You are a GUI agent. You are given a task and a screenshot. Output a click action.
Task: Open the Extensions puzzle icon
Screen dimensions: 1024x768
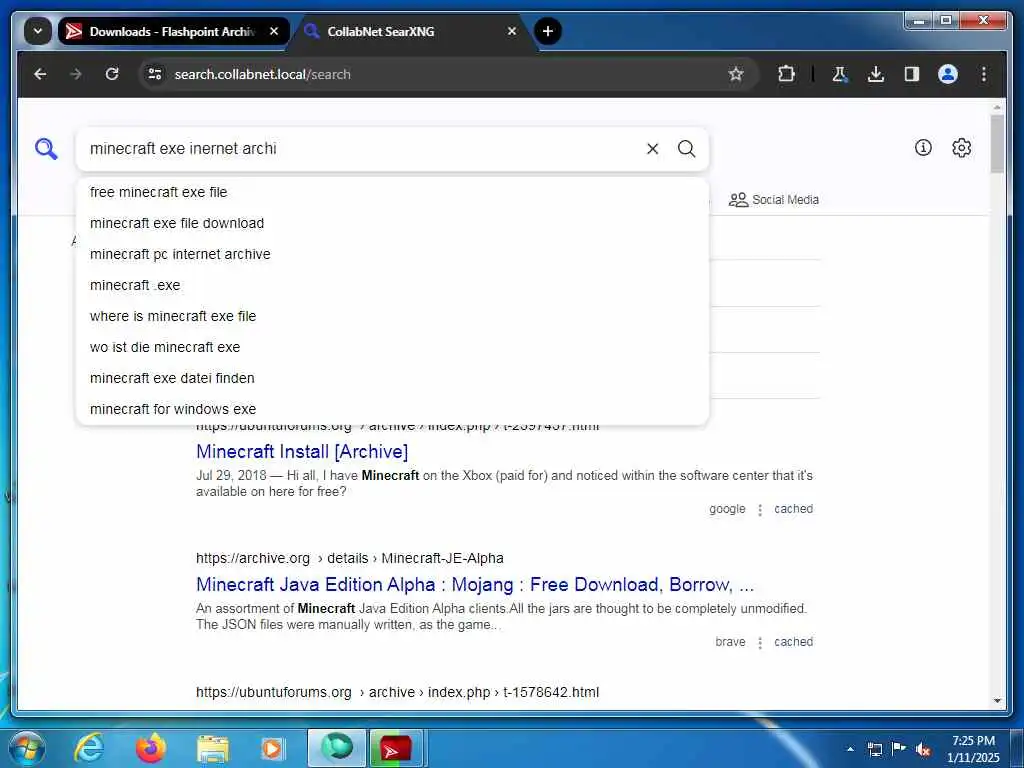(x=786, y=74)
